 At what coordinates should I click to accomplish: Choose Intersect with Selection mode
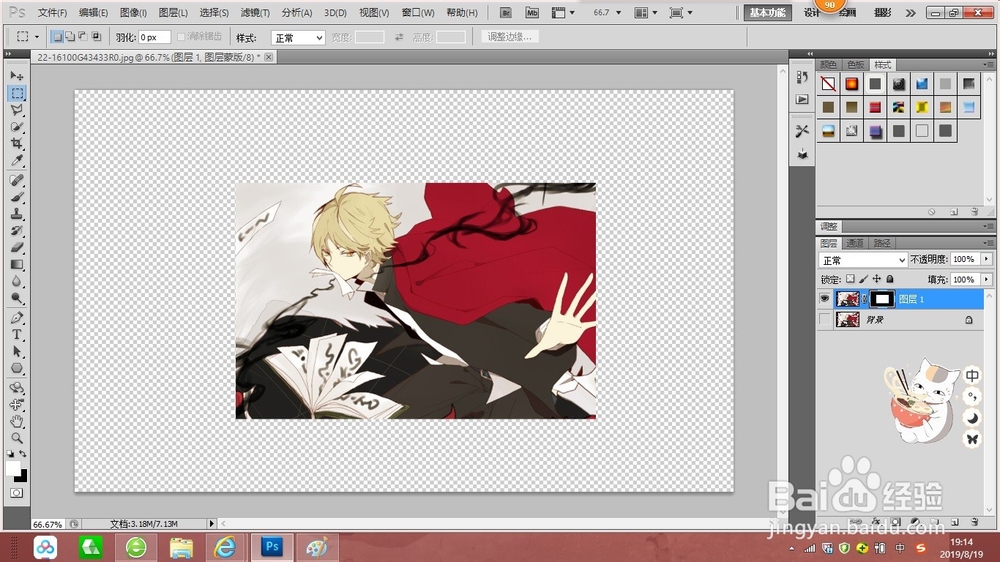pos(96,37)
